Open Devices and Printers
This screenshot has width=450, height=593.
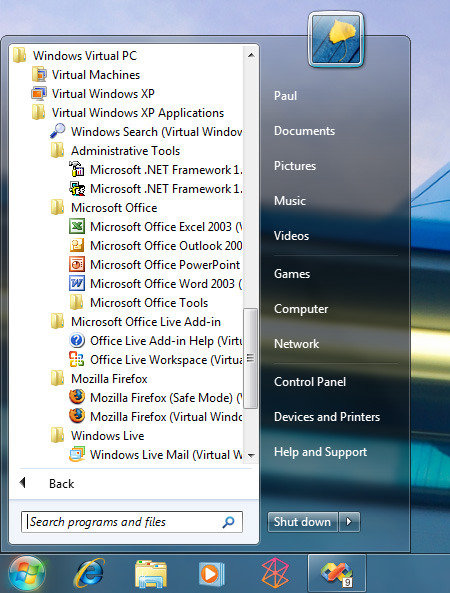point(327,417)
